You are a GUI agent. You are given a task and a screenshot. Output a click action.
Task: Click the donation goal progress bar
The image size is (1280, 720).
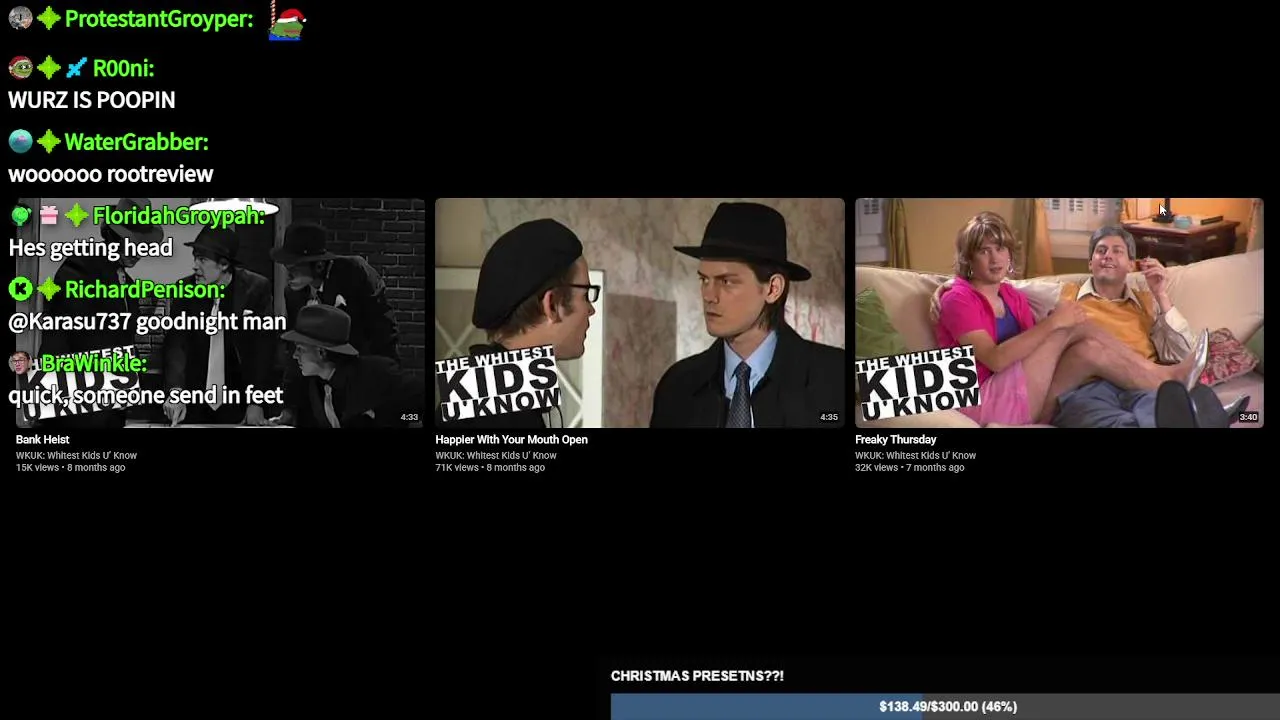pyautogui.click(x=945, y=706)
